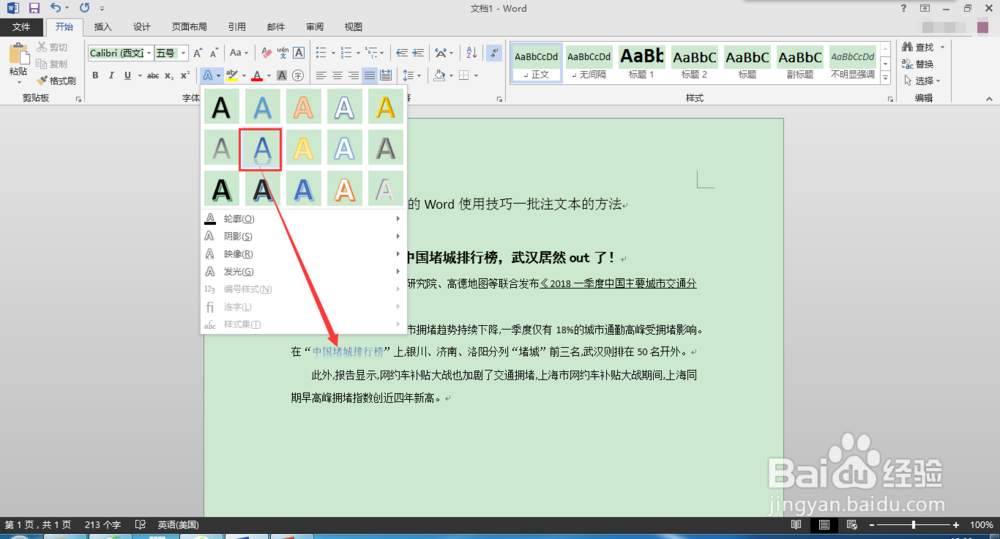Apply subscript formatting (x₂)
The image size is (1000, 539).
point(168,75)
